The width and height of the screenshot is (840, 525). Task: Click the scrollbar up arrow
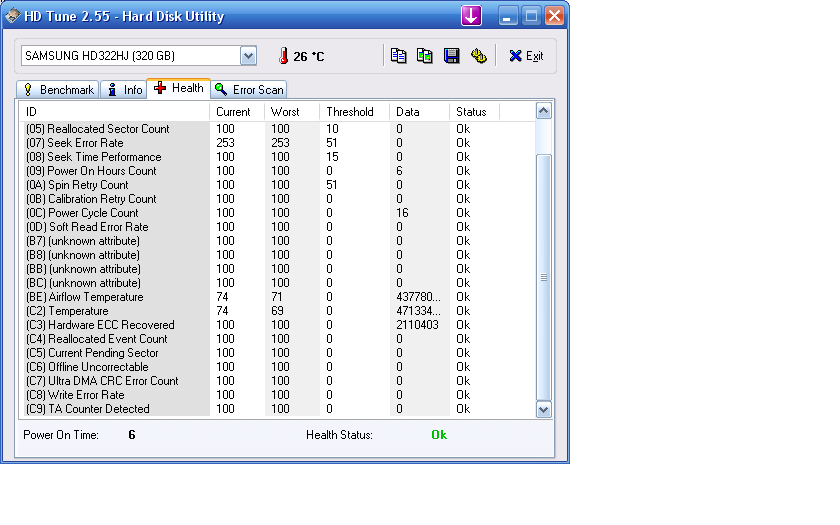coord(544,111)
